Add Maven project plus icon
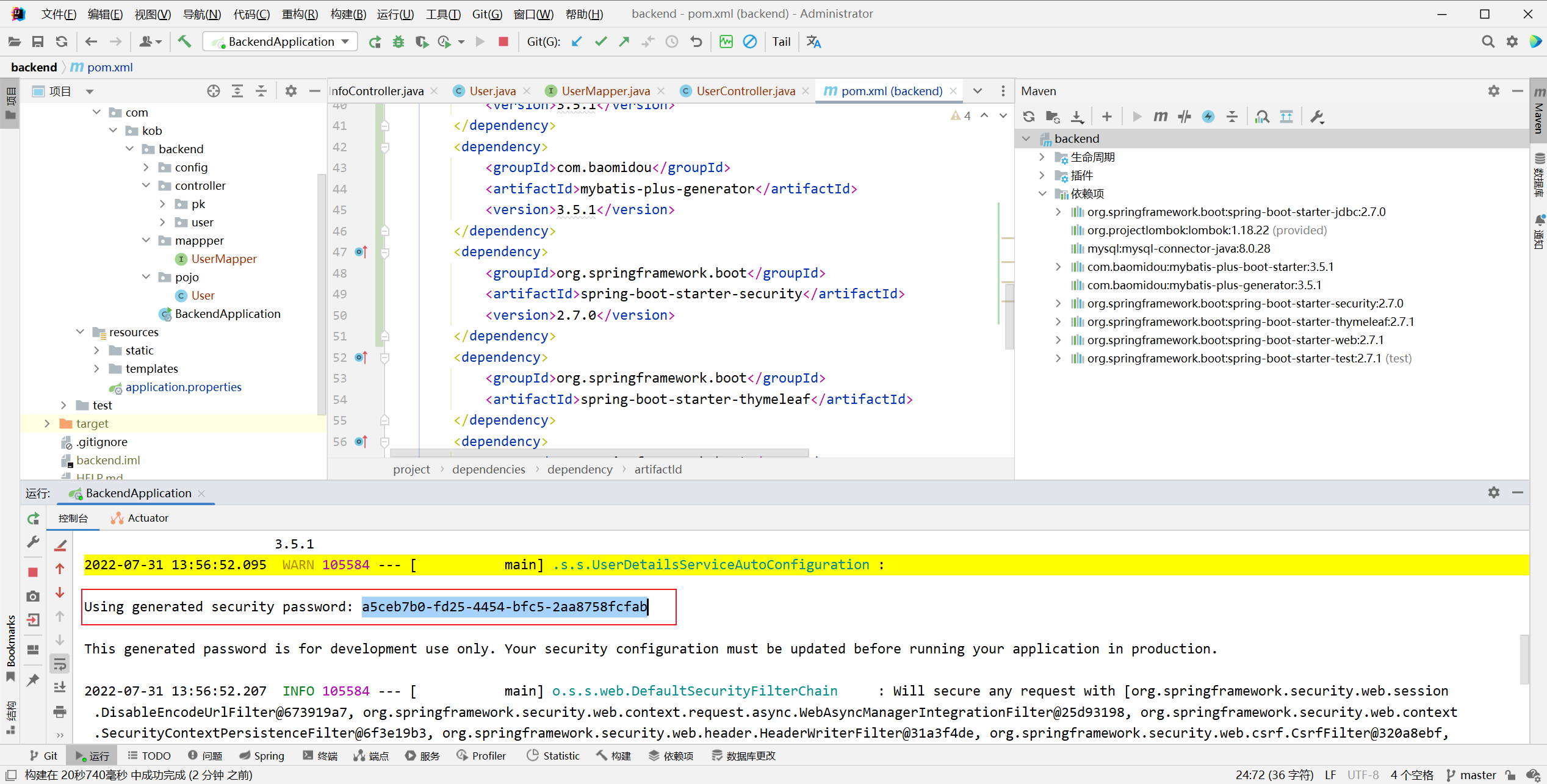The image size is (1547, 784). 1107,117
